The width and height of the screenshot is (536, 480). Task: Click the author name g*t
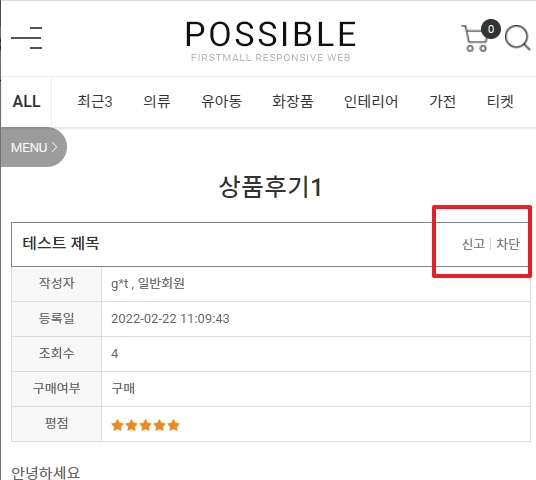pos(120,283)
